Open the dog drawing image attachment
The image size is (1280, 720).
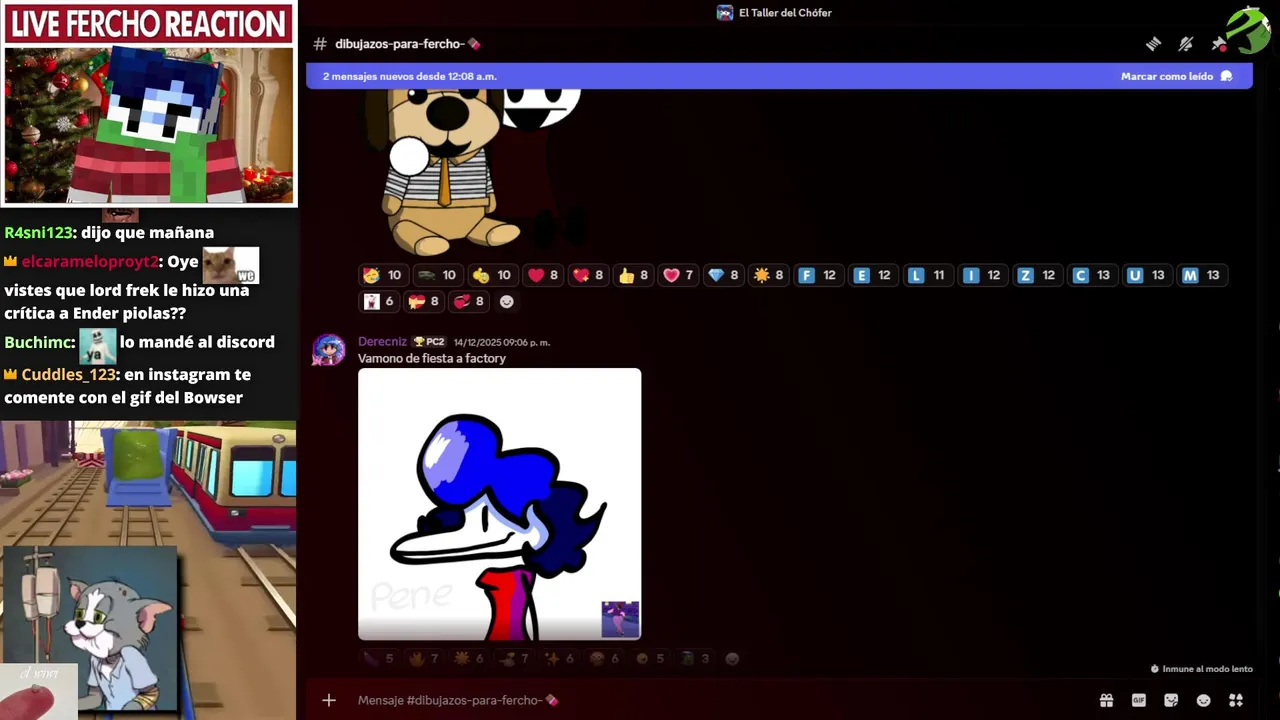[470, 172]
